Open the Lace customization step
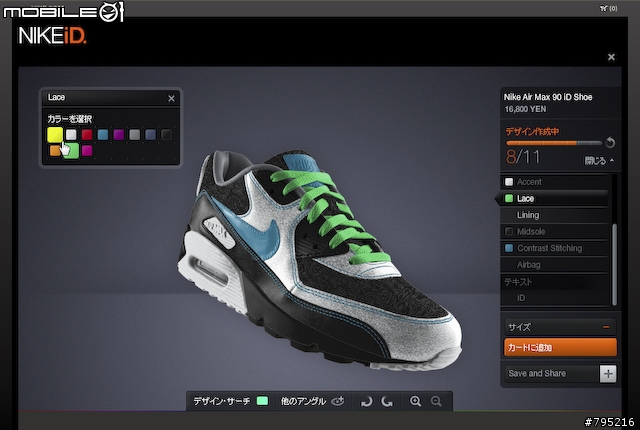The height and width of the screenshot is (430, 640). pos(554,199)
